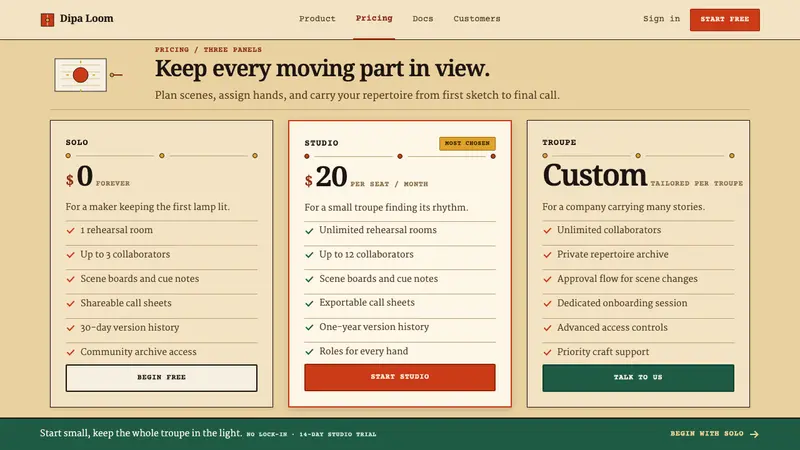The height and width of the screenshot is (450, 800).
Task: Click the SOLO plan title
Action: 77,142
